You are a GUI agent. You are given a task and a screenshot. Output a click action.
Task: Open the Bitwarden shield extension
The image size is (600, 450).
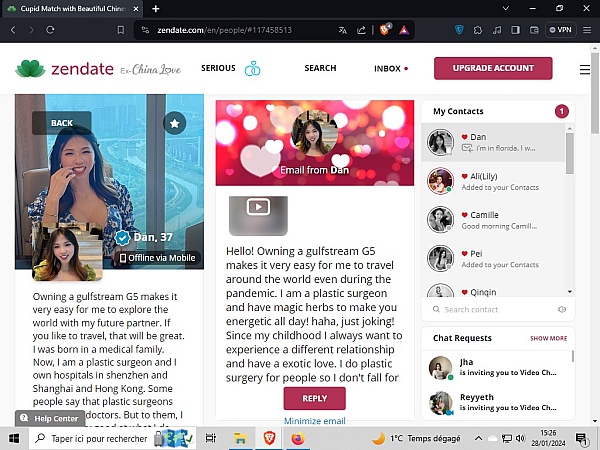459,30
